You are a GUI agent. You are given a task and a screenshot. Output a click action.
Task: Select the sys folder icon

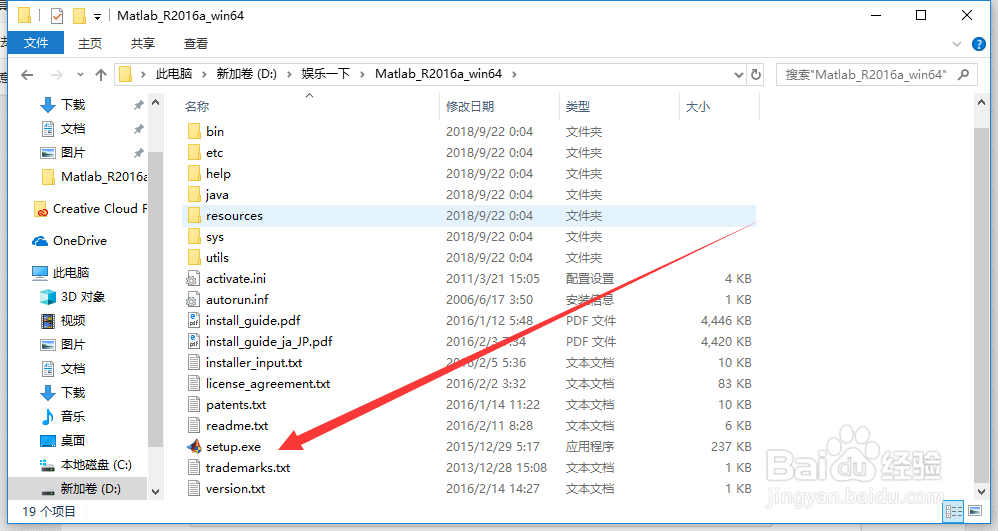click(x=194, y=237)
